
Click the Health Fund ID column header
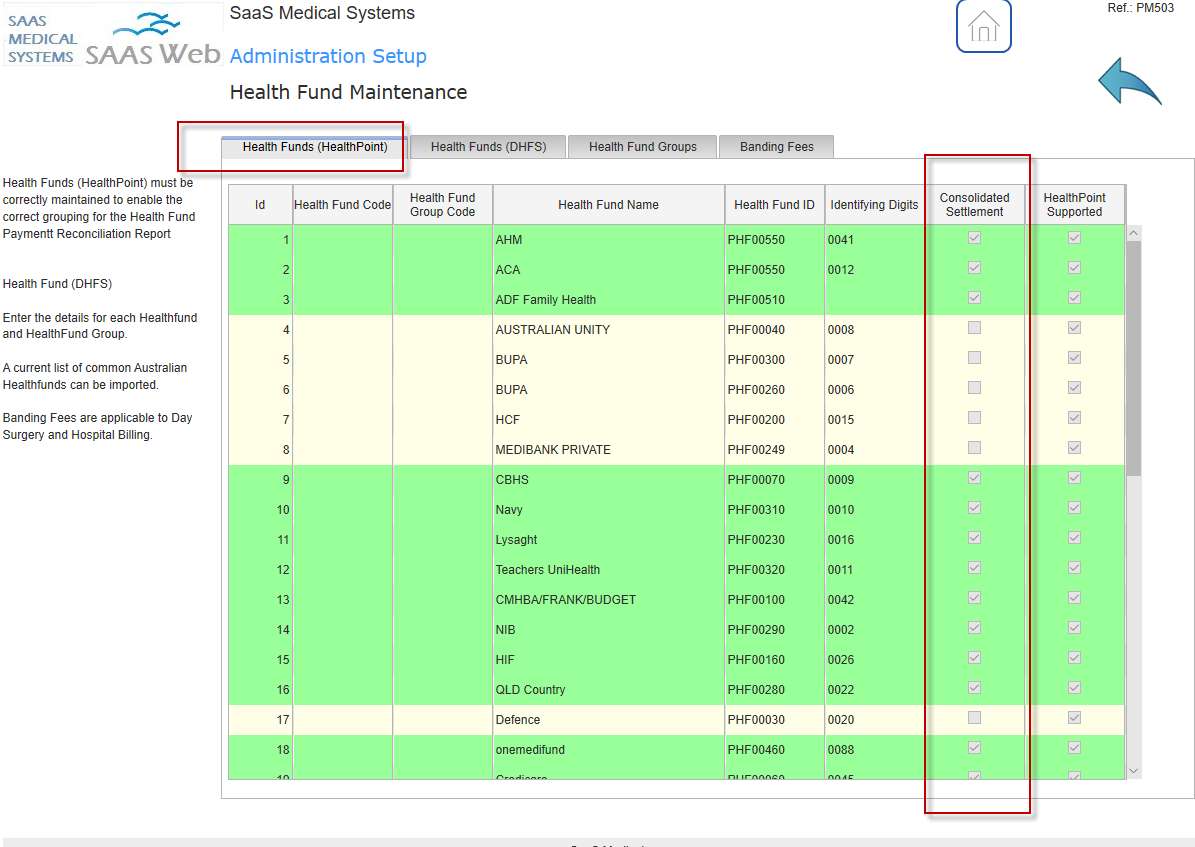pos(774,204)
